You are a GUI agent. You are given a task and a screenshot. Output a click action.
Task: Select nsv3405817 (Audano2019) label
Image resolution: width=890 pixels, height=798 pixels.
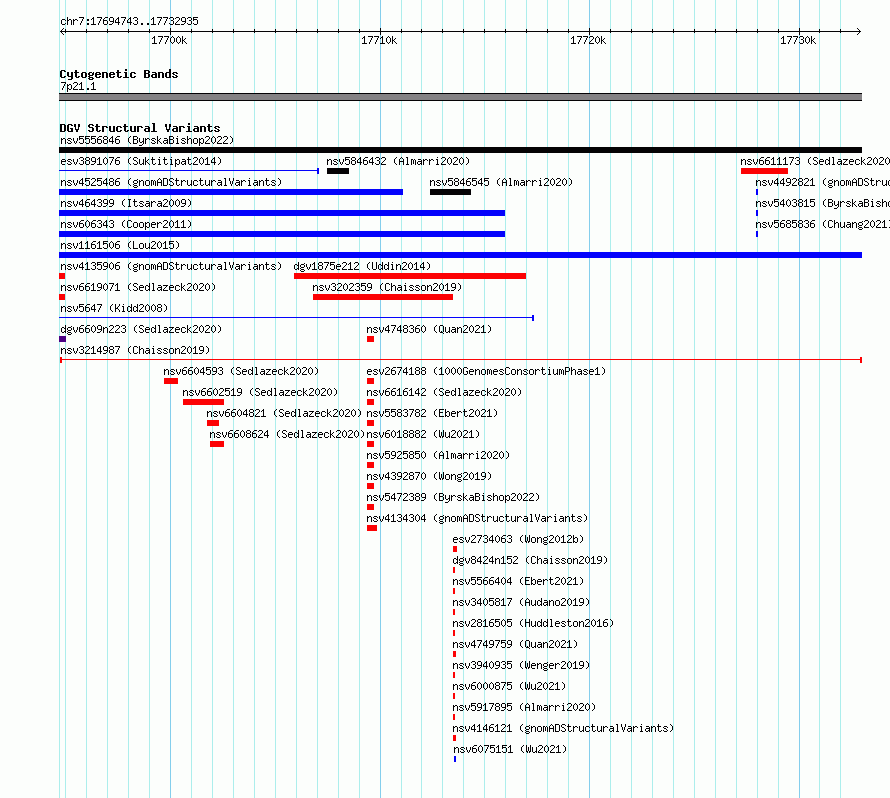pyautogui.click(x=521, y=602)
